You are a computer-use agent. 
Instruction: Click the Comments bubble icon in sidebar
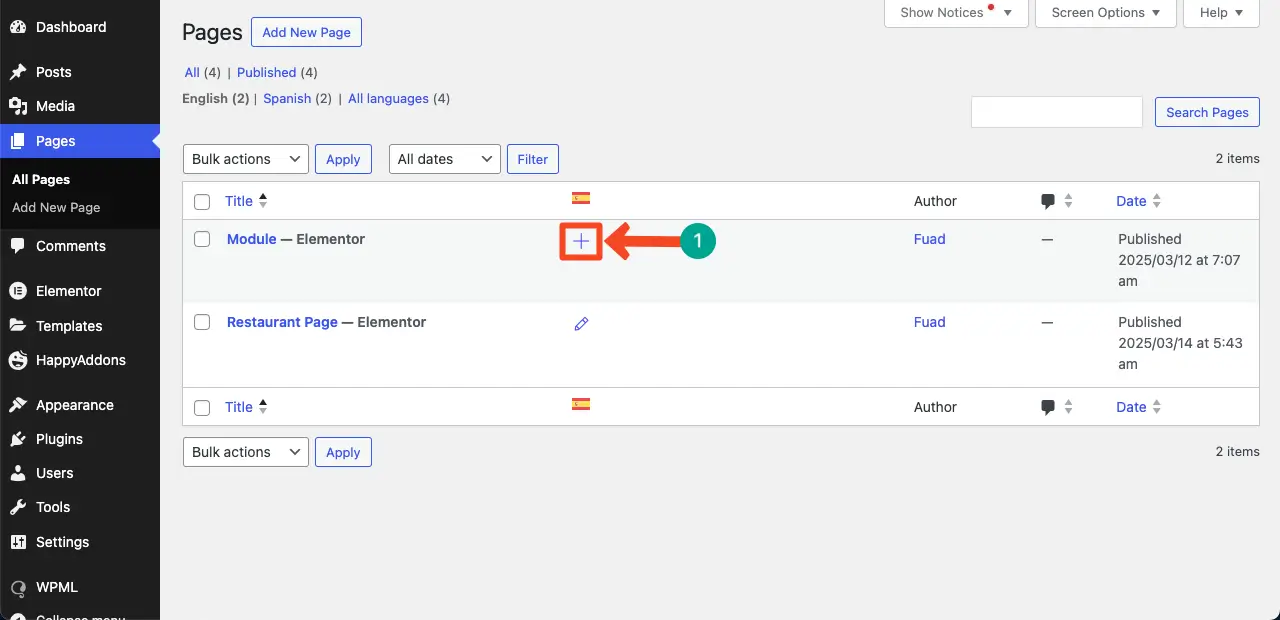click(x=18, y=246)
